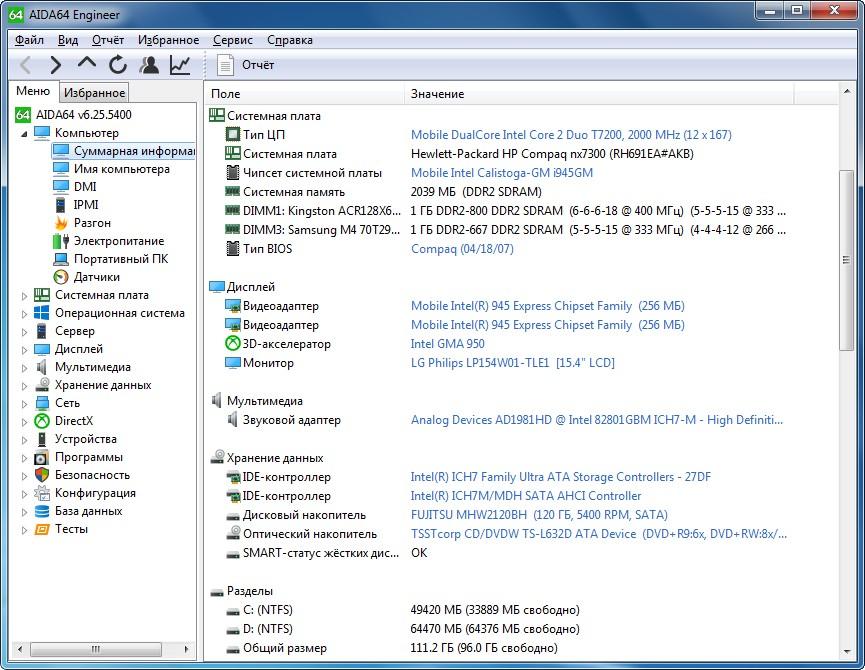865x670 pixels.
Task: Expand the Операционная система tree node
Action: point(24,314)
